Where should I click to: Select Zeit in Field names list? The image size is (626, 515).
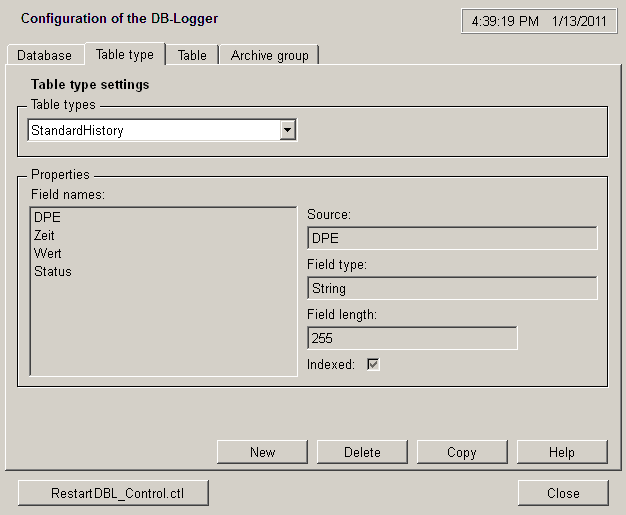tap(47, 235)
